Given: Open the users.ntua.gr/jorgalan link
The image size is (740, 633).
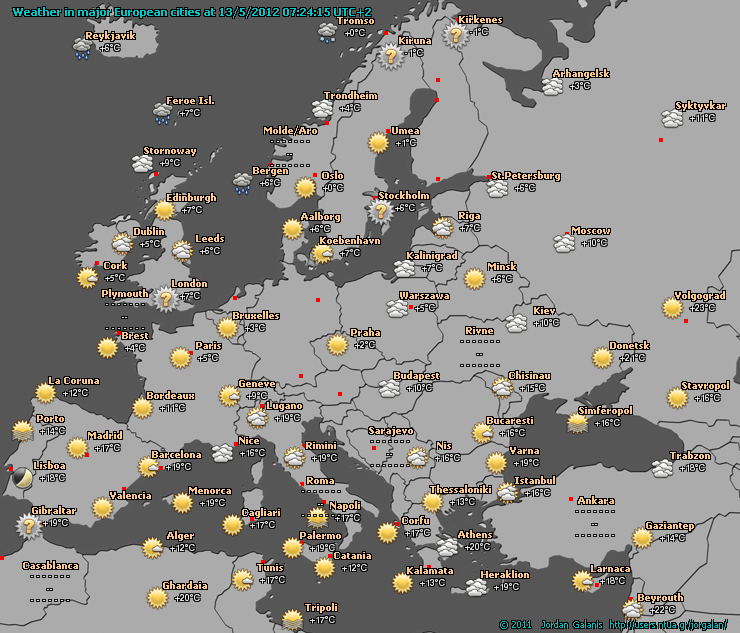Looking at the screenshot, I should (x=668, y=625).
